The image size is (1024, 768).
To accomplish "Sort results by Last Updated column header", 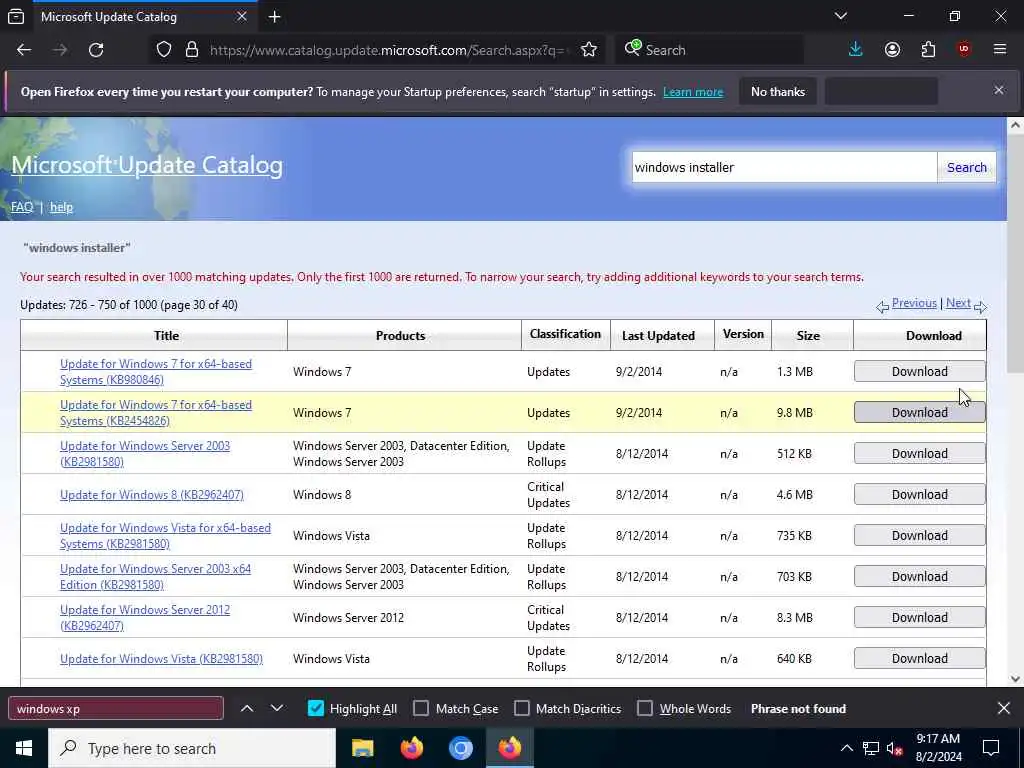I will [x=658, y=336].
